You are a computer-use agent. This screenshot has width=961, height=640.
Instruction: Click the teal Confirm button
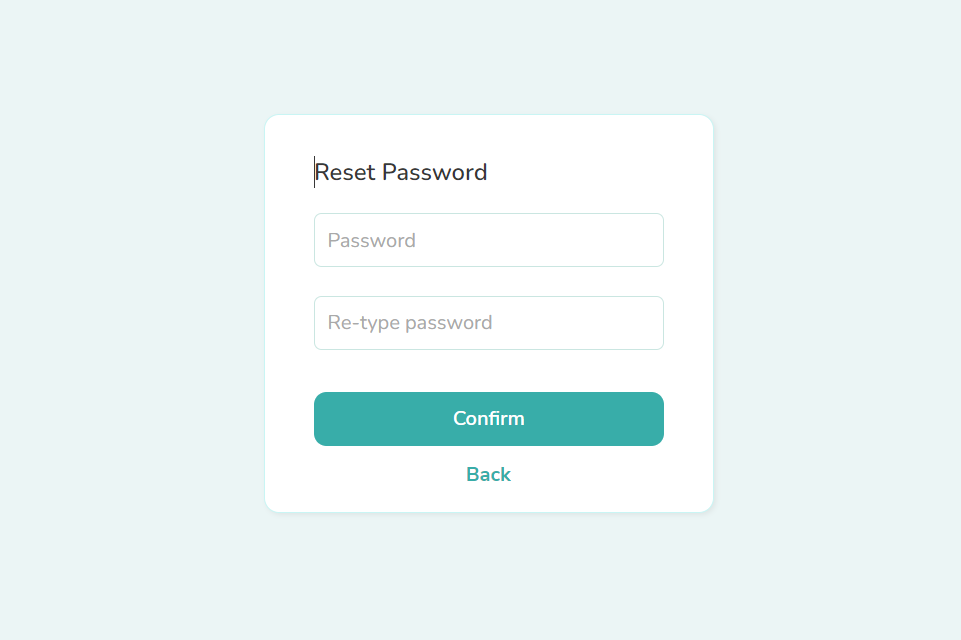coord(488,419)
